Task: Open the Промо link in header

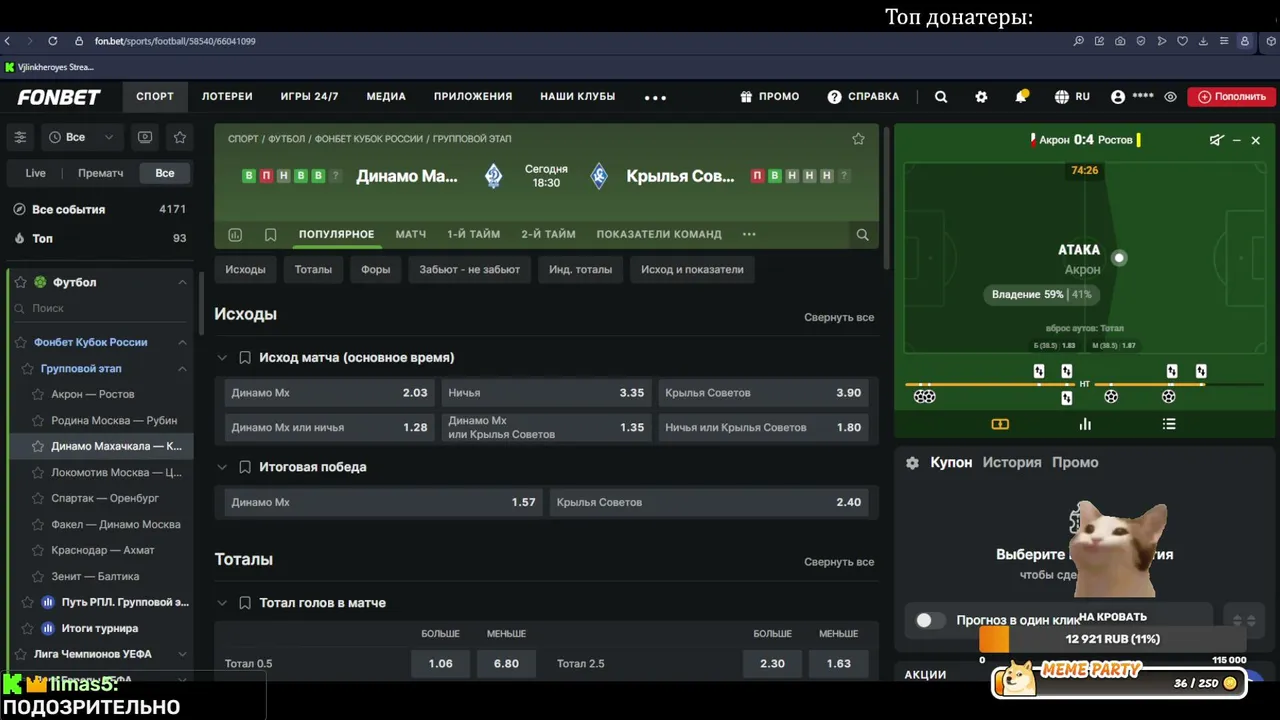Action: pyautogui.click(x=769, y=97)
